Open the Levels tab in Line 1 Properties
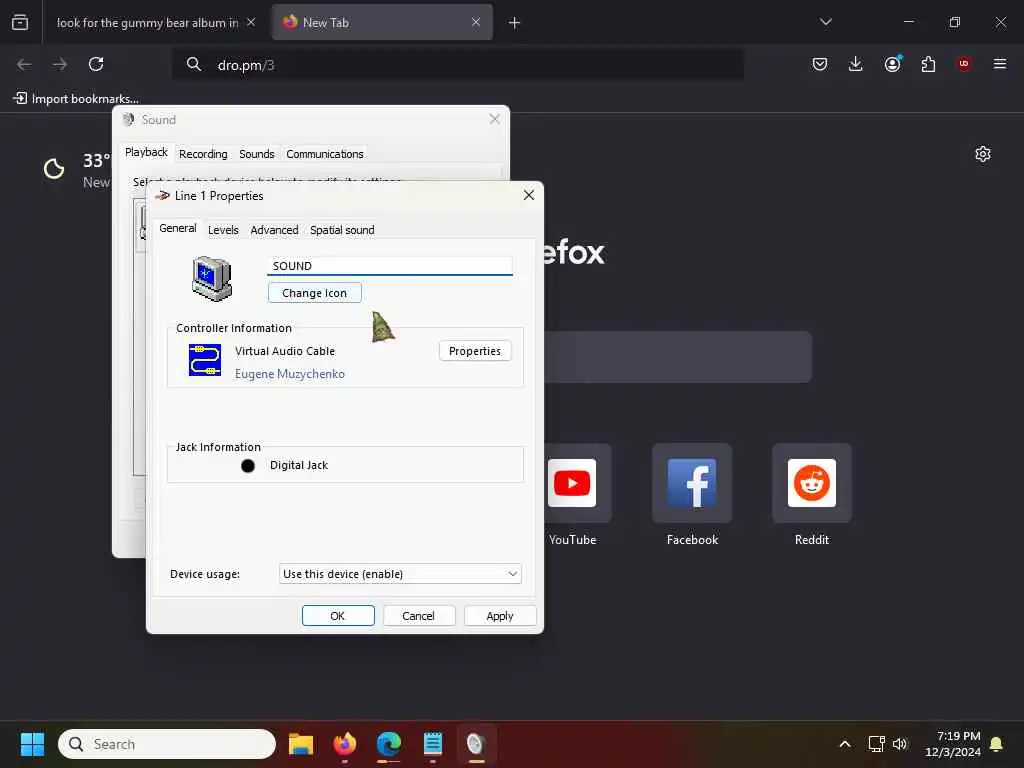1024x768 pixels. coord(223,230)
